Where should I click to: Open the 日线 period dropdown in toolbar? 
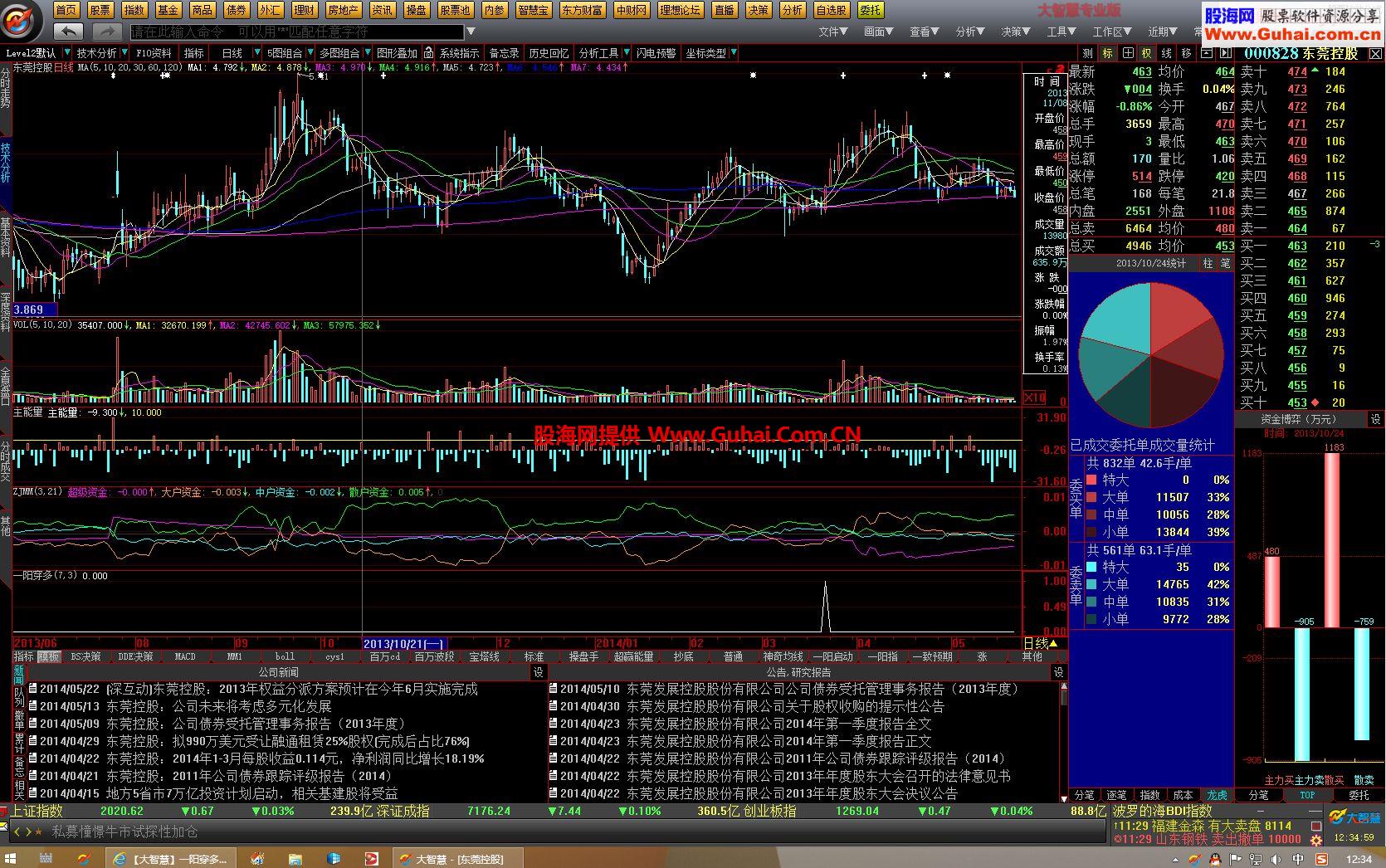pyautogui.click(x=256, y=53)
